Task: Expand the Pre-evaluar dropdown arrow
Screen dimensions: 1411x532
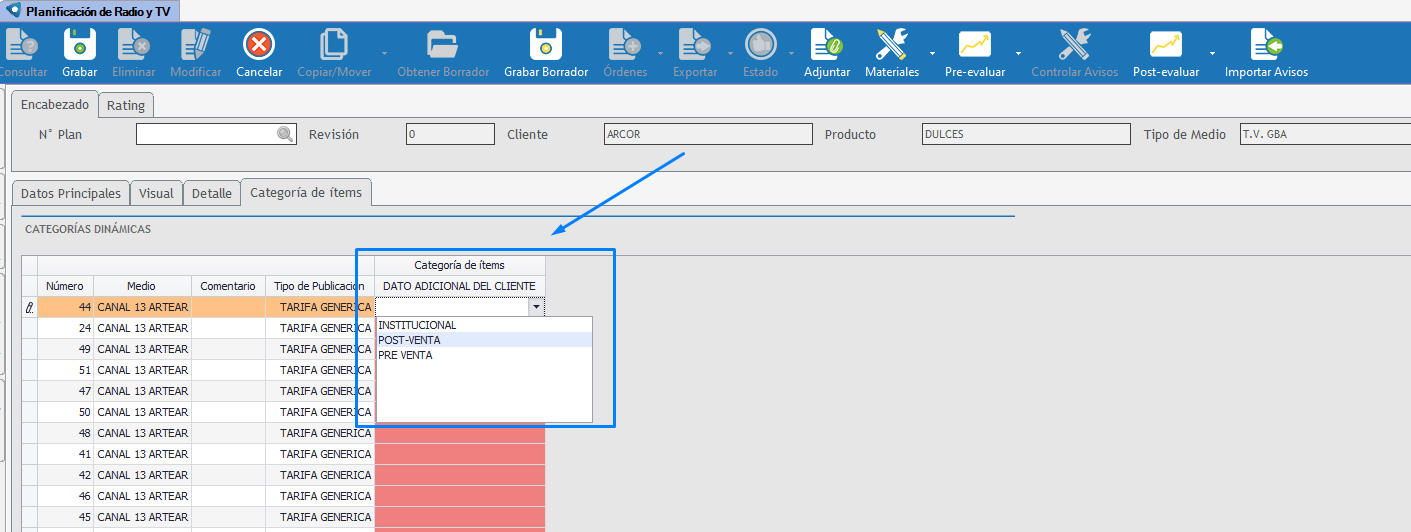Action: coord(1019,52)
